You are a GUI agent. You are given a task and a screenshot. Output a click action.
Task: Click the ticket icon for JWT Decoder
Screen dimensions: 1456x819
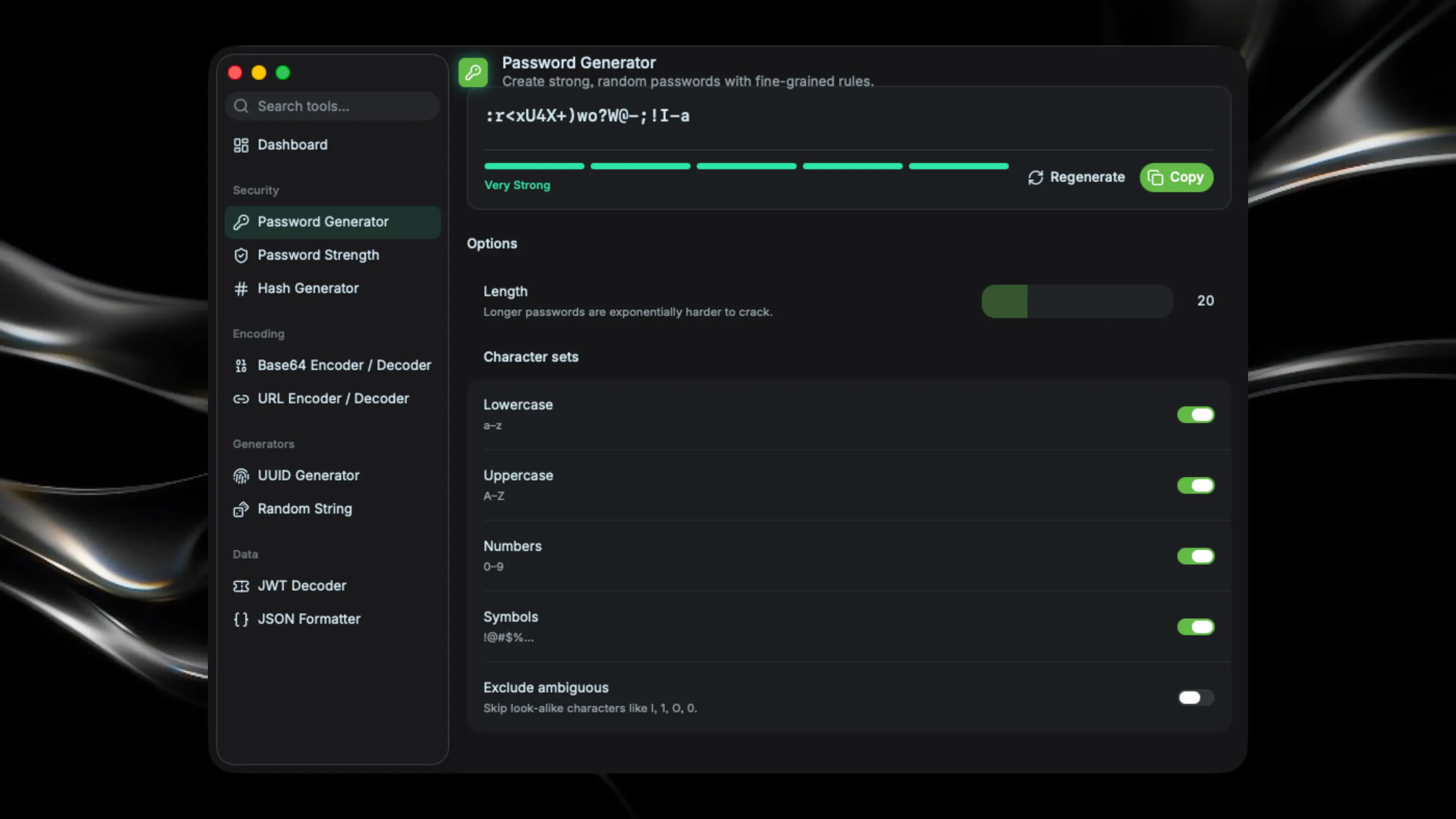point(241,586)
